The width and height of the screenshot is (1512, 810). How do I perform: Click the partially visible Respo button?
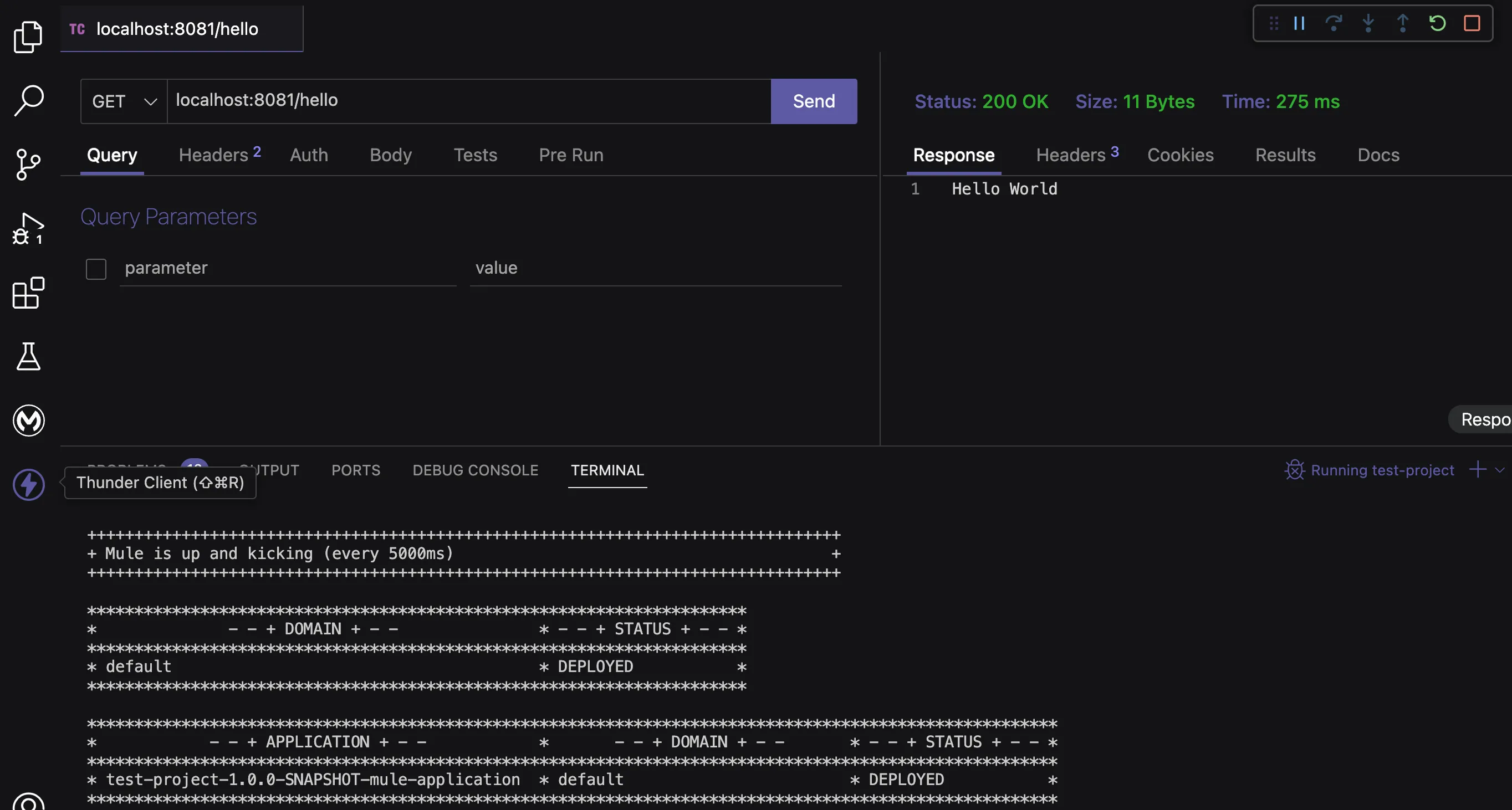(1482, 419)
